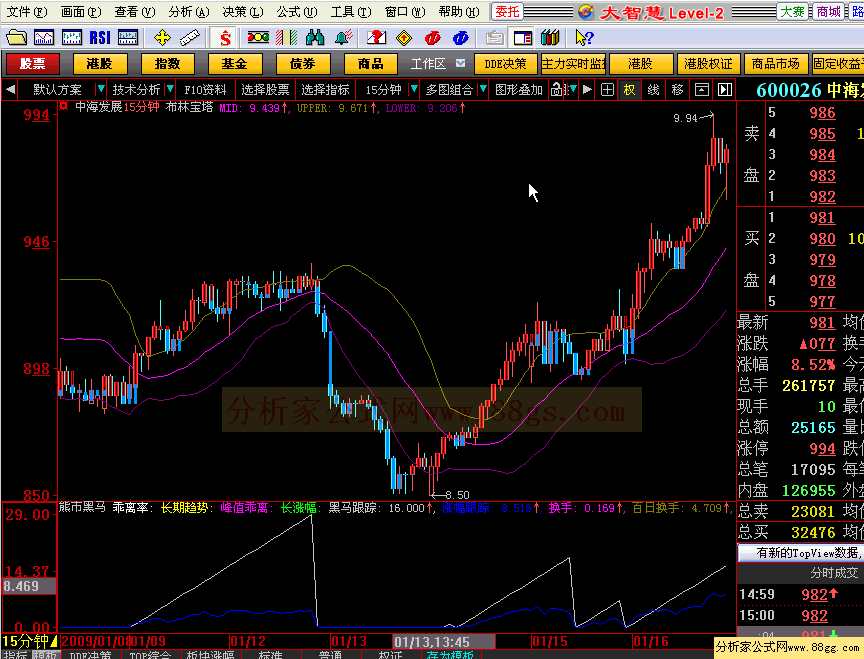Open the 帮助 menu
The image size is (864, 659).
coord(458,12)
